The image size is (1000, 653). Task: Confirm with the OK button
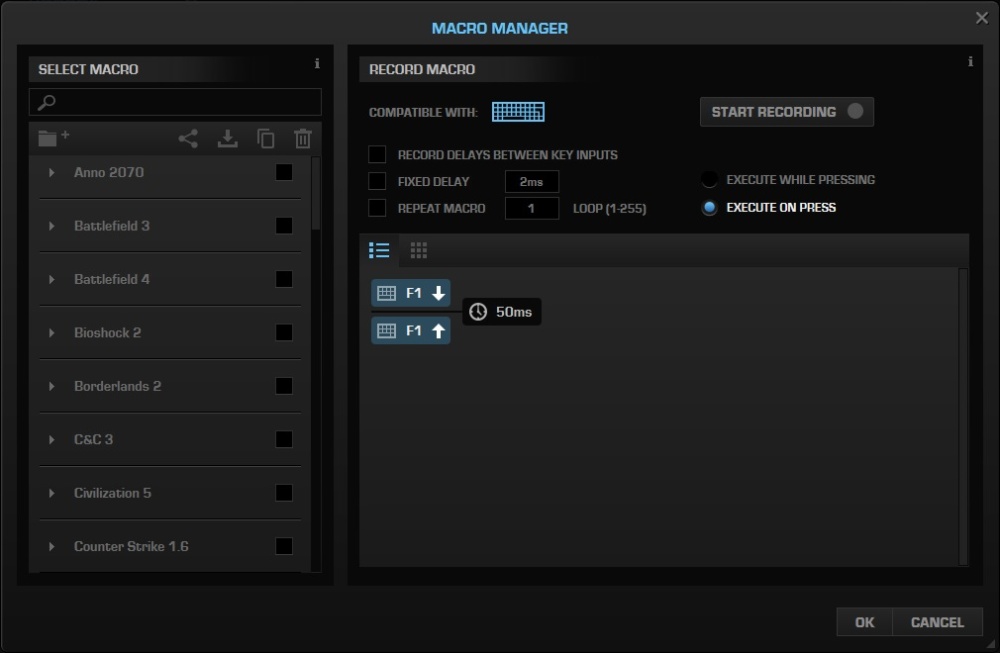coord(864,622)
